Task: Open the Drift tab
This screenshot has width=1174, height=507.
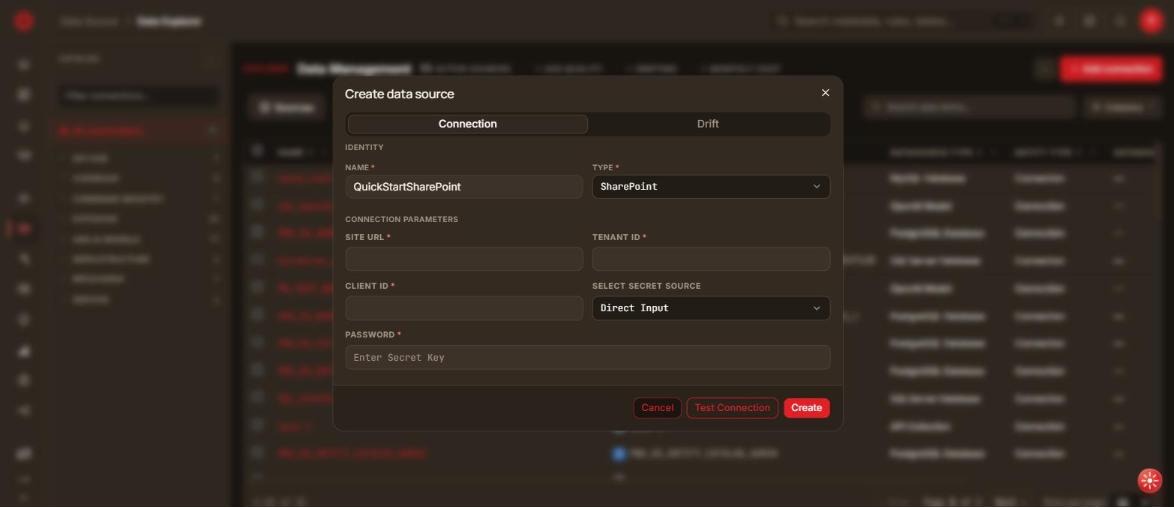Action: (x=708, y=124)
